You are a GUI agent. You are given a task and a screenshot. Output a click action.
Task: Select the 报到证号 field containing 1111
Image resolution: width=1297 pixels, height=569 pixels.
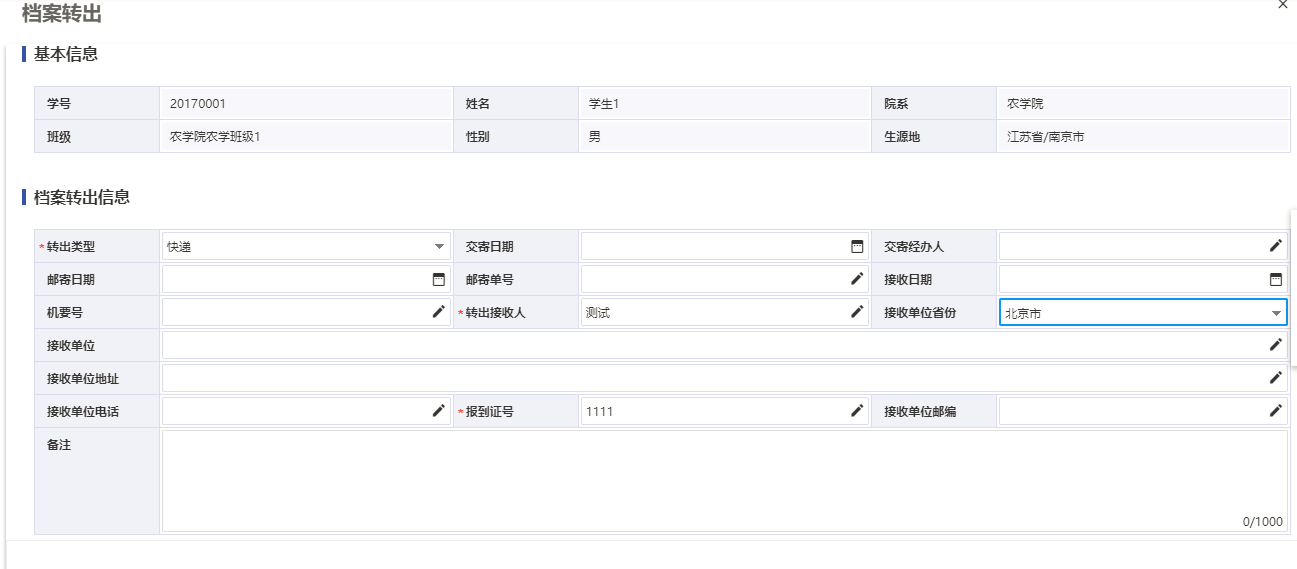[725, 411]
